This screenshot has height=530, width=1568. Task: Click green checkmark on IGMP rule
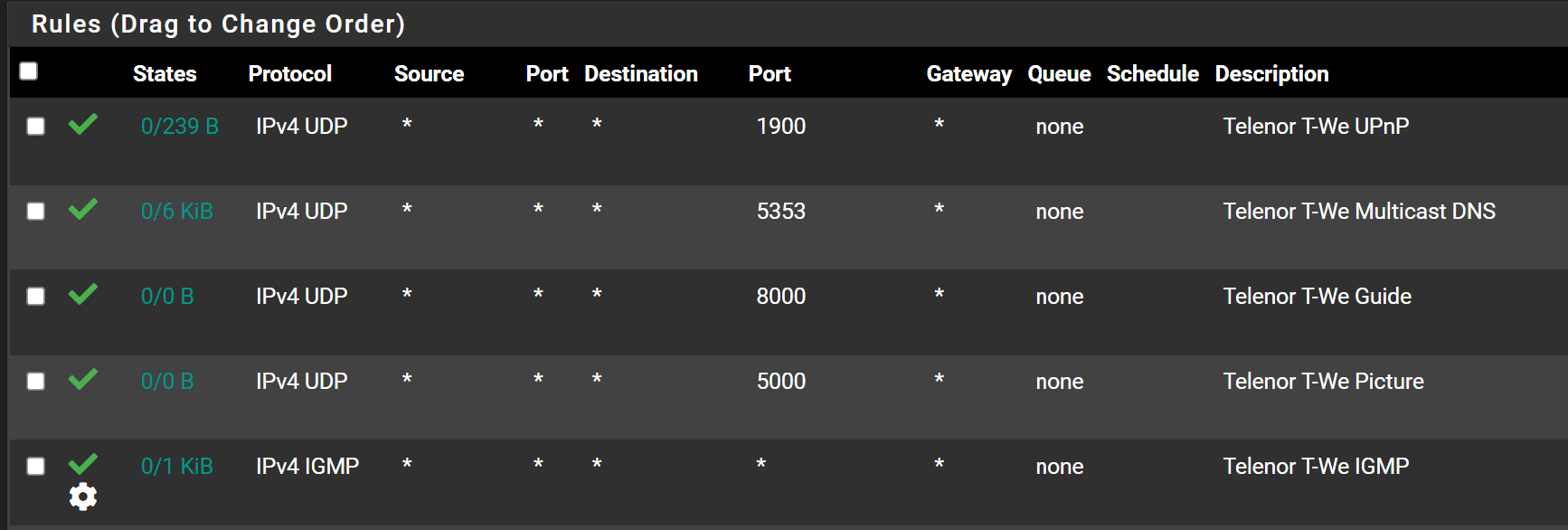[x=83, y=464]
